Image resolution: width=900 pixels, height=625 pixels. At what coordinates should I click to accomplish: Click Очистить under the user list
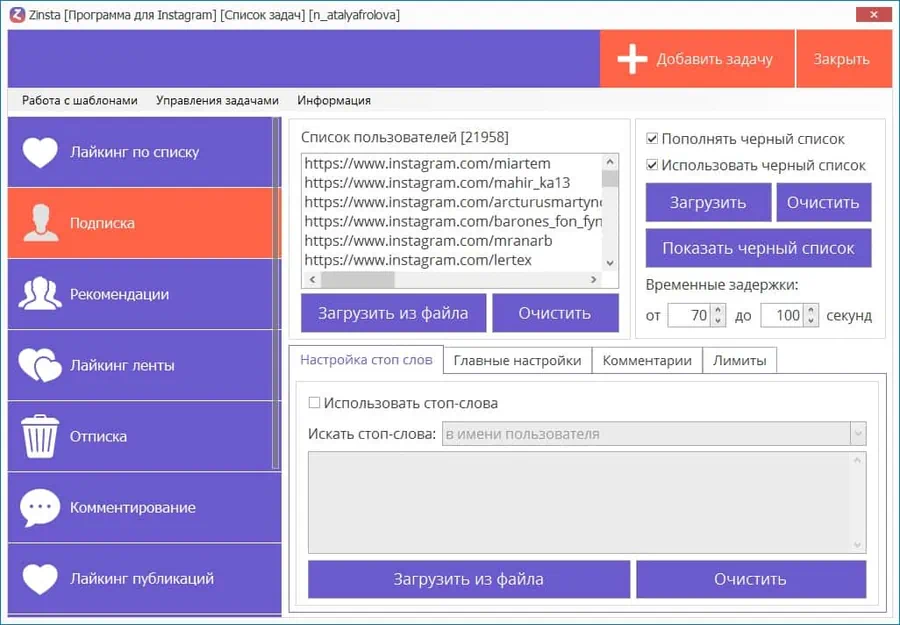click(555, 313)
